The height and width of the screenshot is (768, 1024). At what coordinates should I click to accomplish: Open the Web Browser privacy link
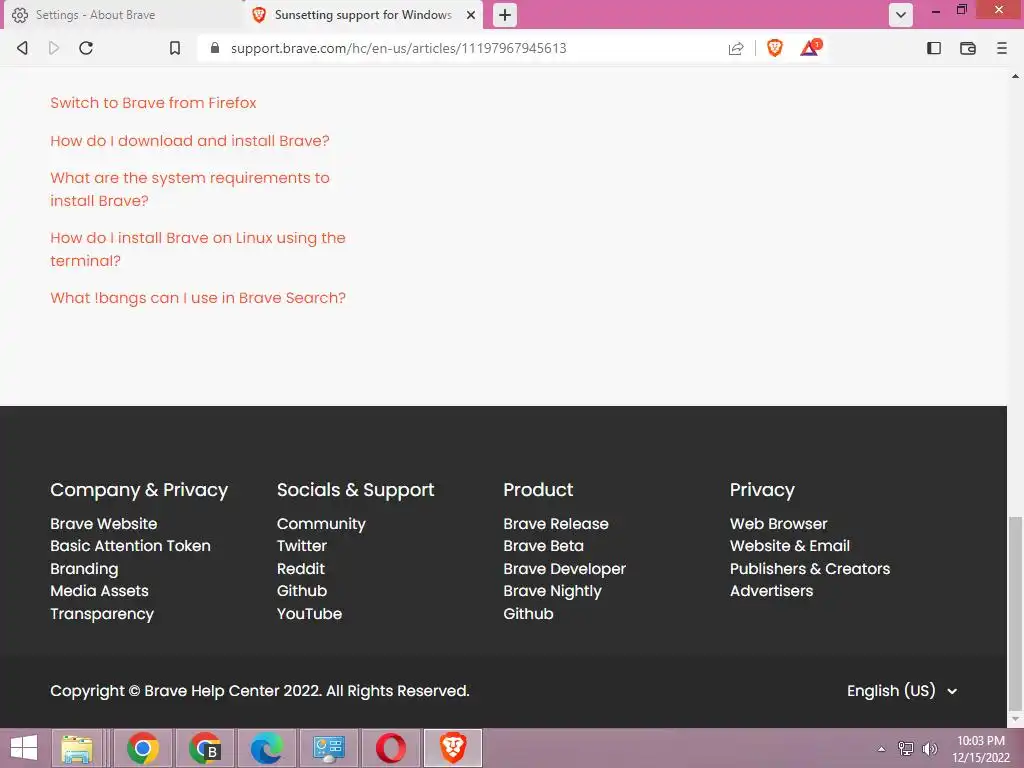point(778,524)
